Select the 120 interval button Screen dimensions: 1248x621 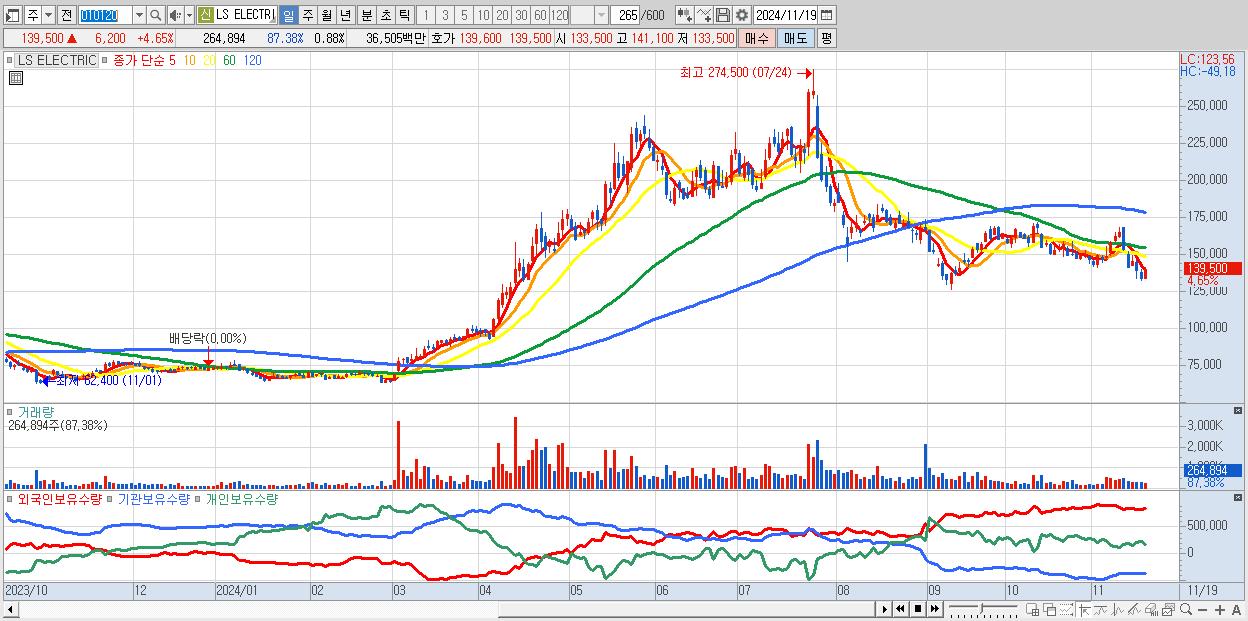(559, 15)
